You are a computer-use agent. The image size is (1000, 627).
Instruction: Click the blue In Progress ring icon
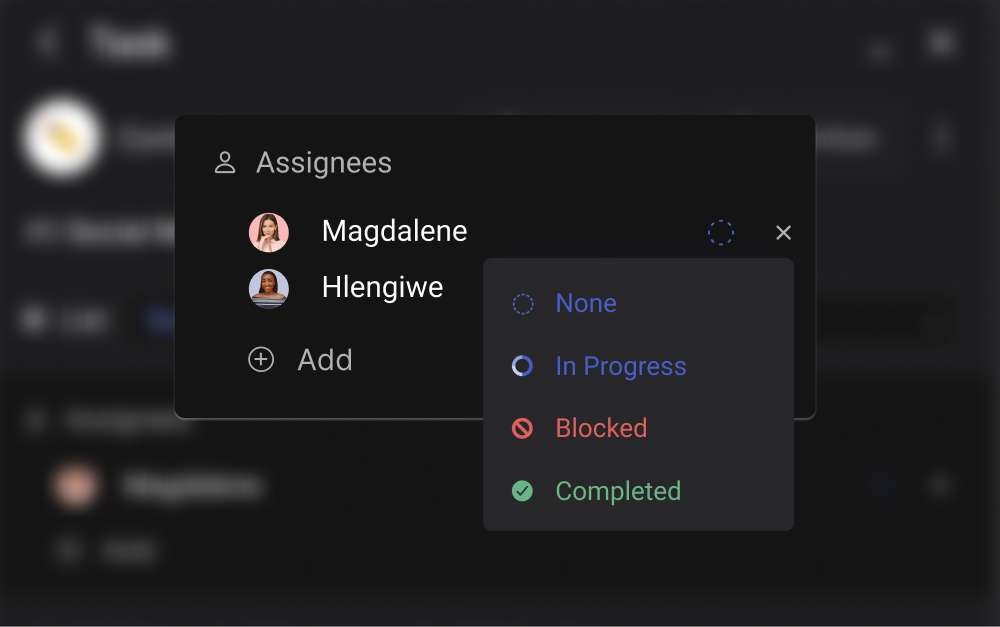click(521, 366)
